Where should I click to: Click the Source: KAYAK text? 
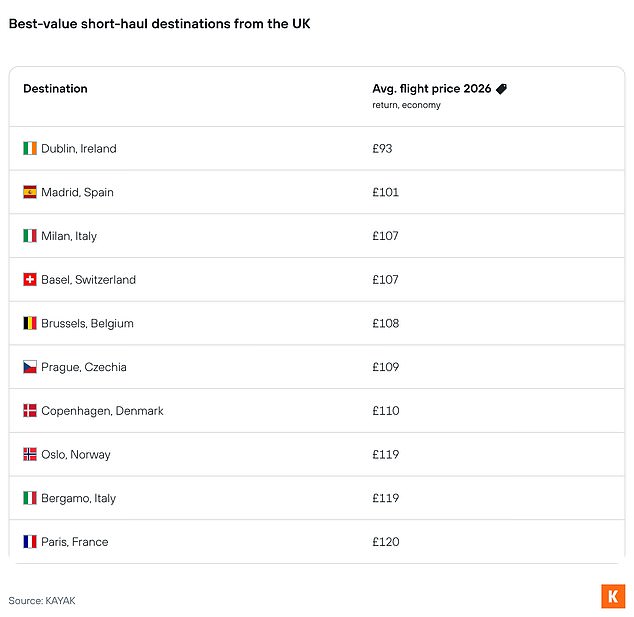pyautogui.click(x=42, y=600)
